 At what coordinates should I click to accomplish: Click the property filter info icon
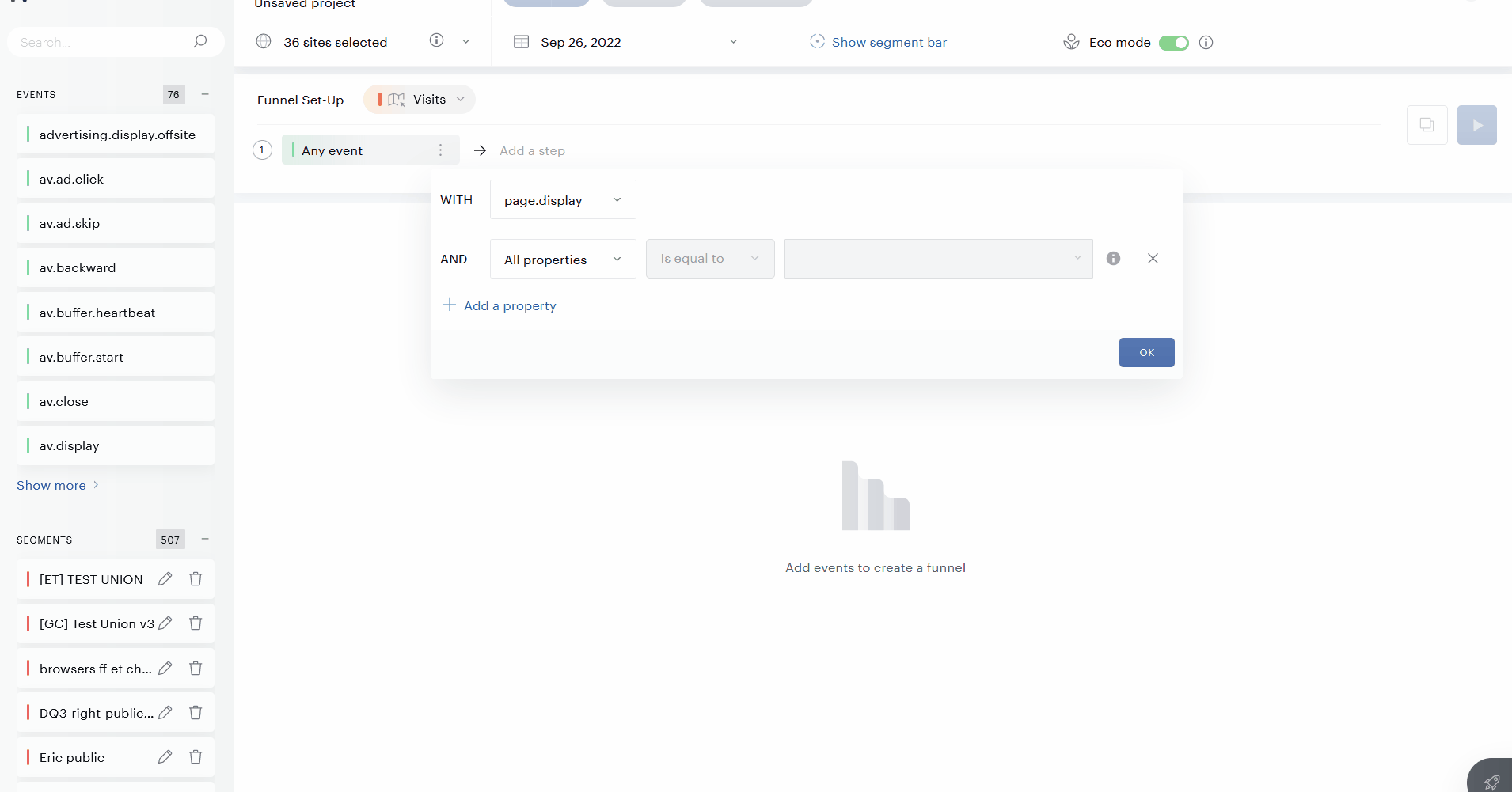[x=1113, y=259]
